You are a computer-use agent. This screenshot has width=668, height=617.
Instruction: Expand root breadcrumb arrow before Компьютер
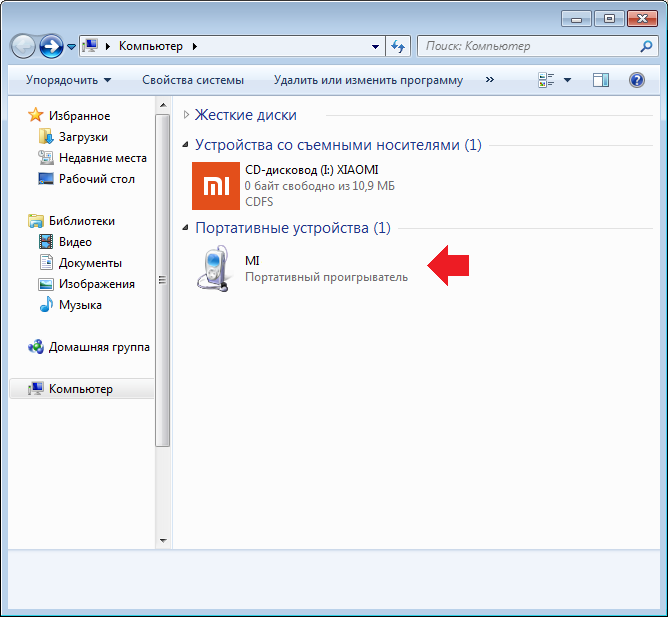click(x=107, y=46)
